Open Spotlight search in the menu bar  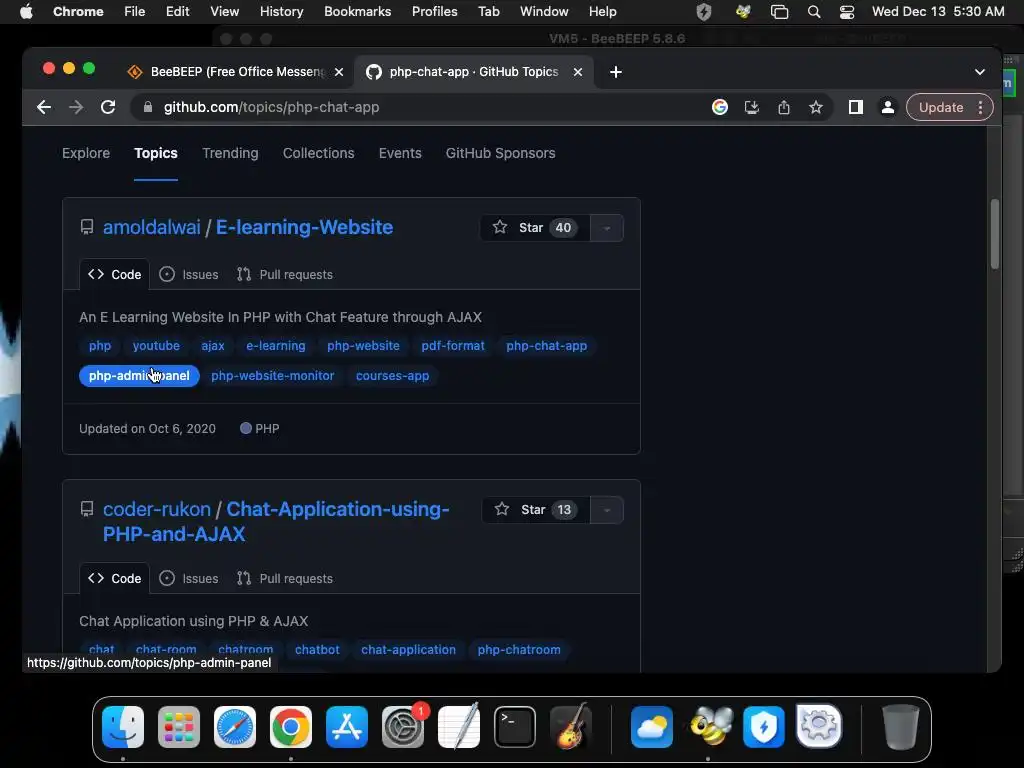(x=814, y=12)
